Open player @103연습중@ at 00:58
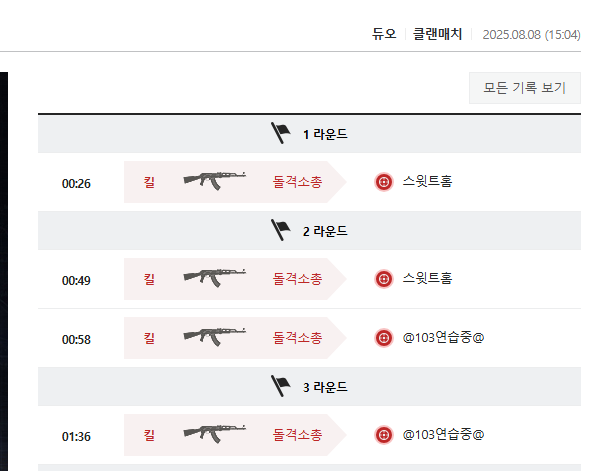The height and width of the screenshot is (471, 605). point(443,338)
